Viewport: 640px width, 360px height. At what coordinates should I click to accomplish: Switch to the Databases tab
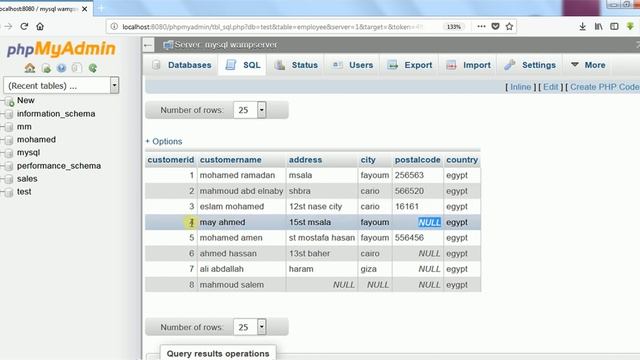point(182,65)
